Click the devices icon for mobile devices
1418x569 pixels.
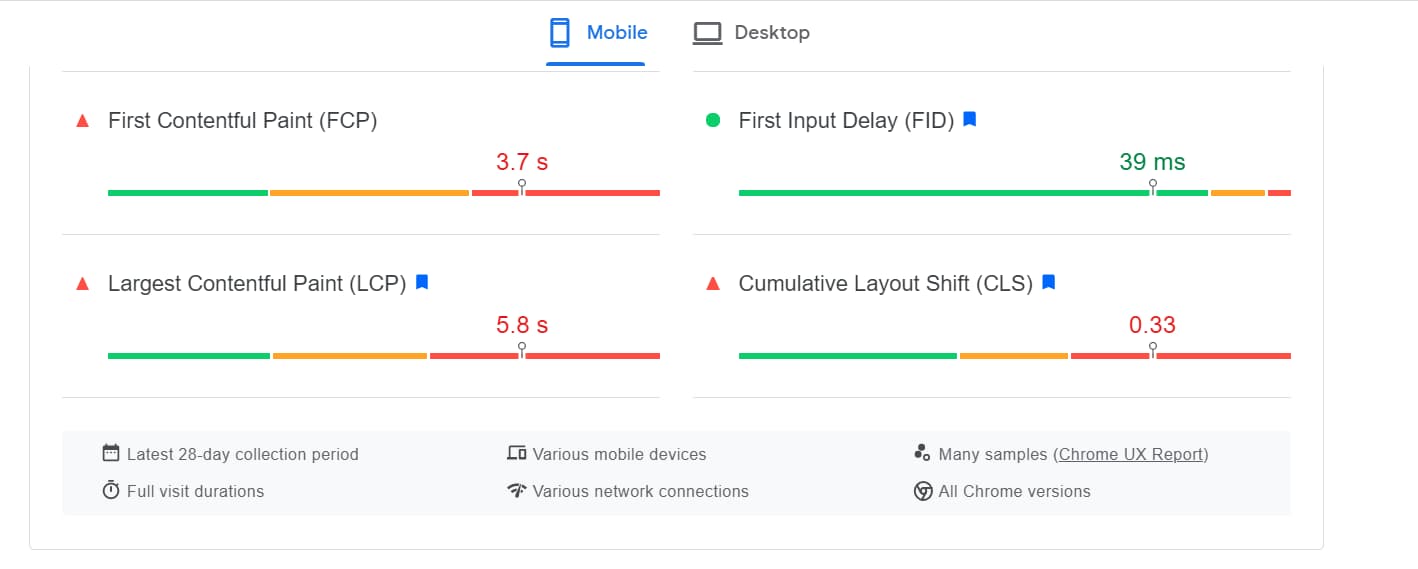(517, 453)
